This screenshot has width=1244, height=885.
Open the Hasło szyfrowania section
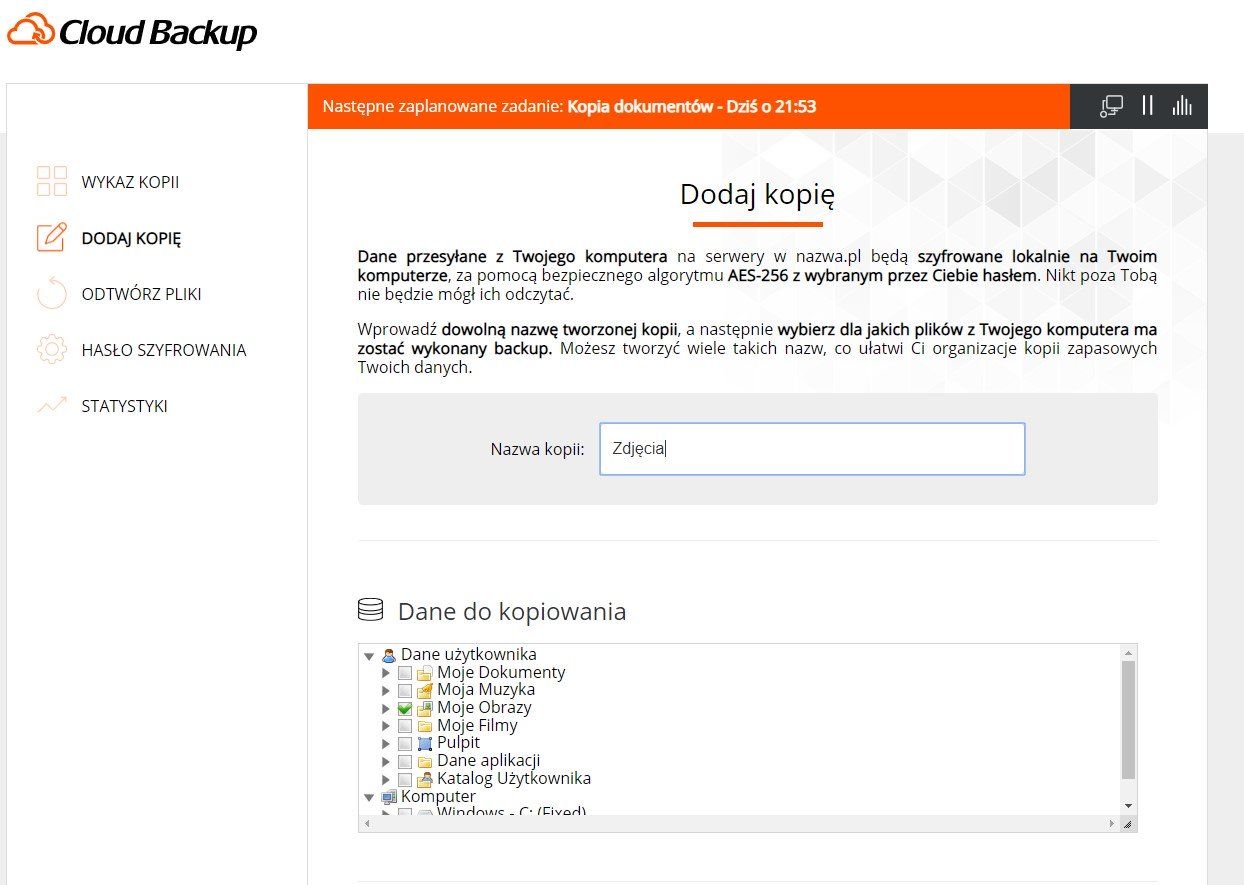click(x=163, y=350)
